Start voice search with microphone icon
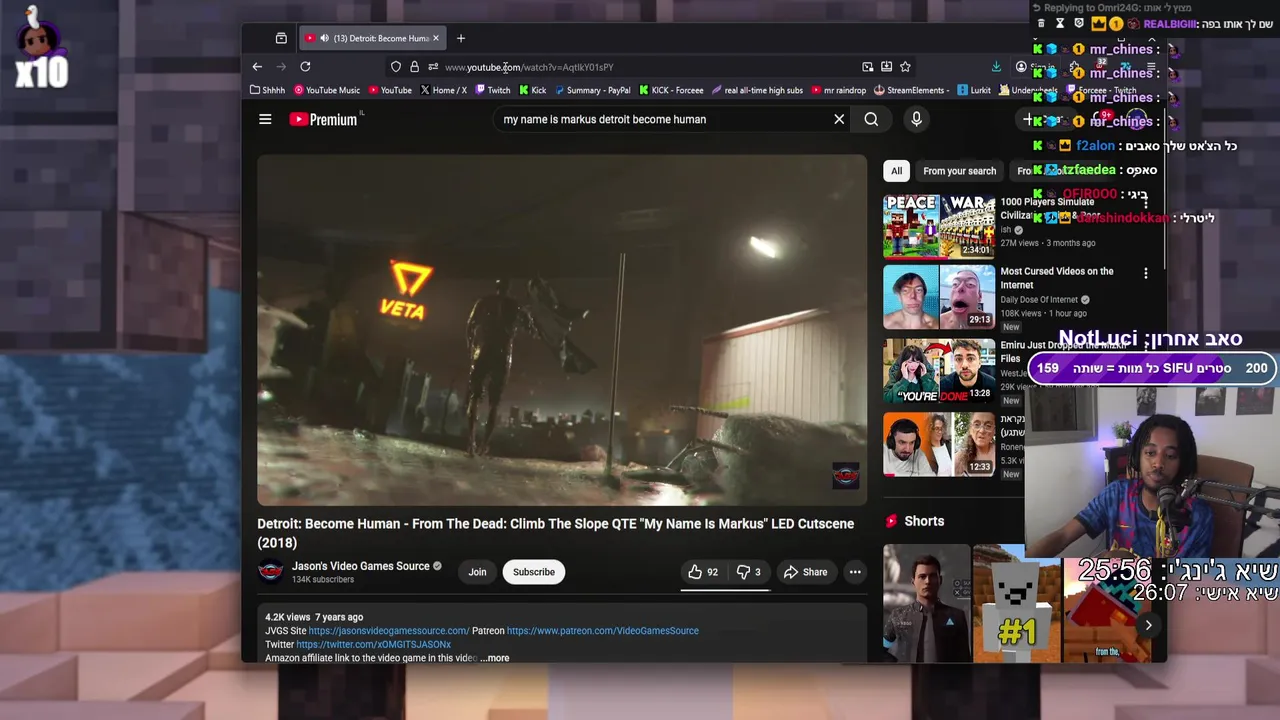Image resolution: width=1280 pixels, height=720 pixels. click(x=916, y=119)
